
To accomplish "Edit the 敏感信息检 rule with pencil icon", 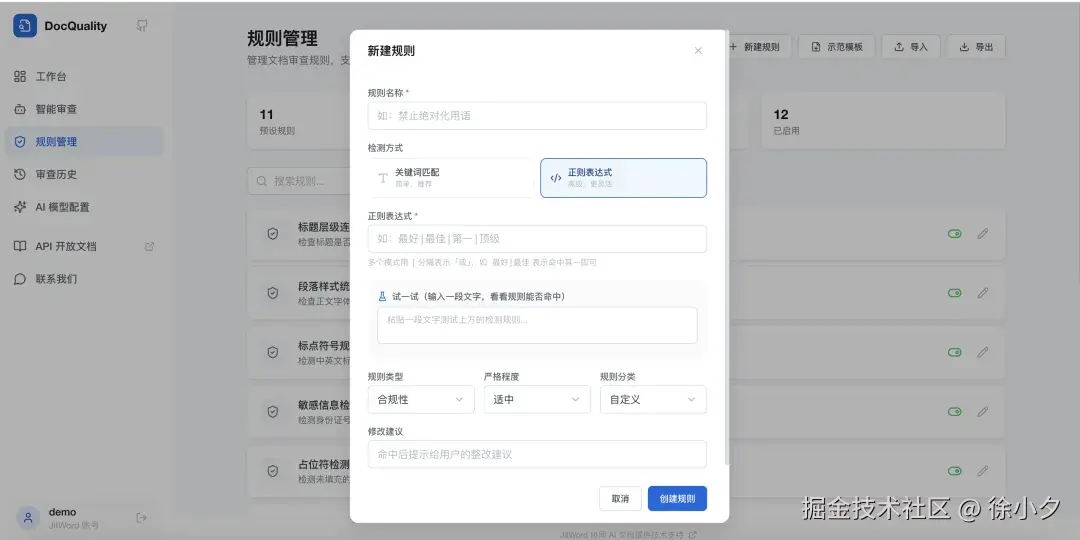I will [983, 411].
